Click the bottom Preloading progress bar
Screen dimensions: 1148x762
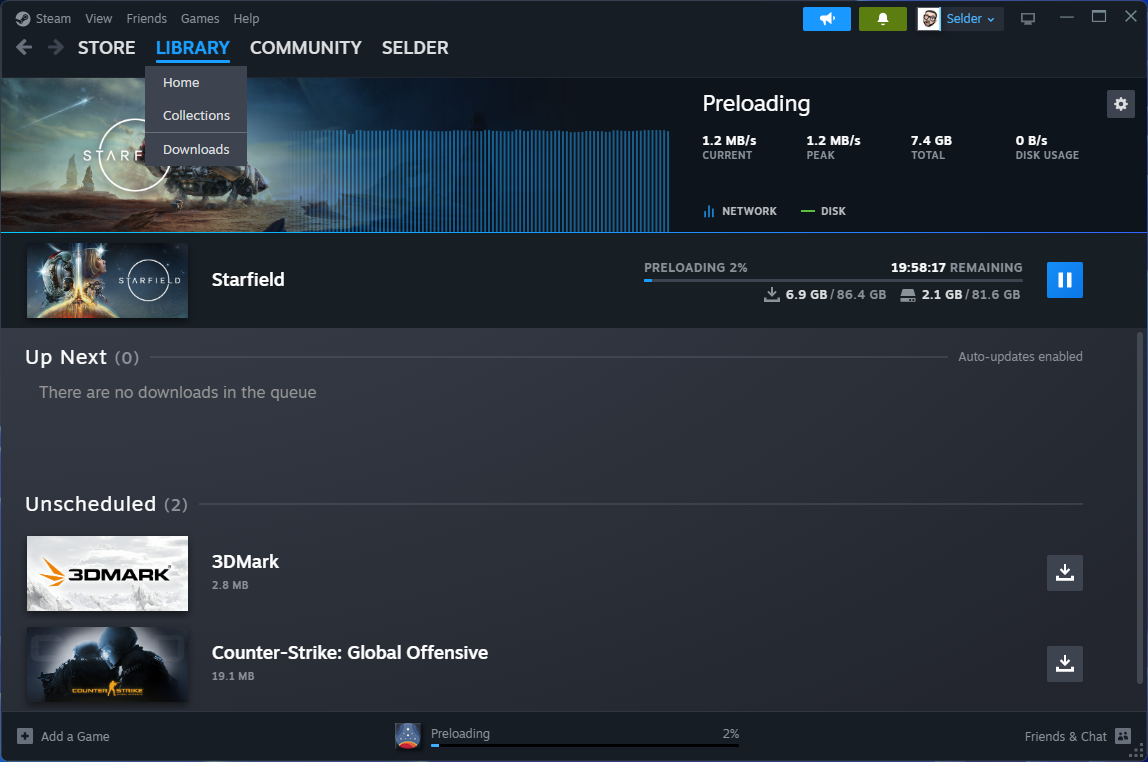(x=584, y=744)
